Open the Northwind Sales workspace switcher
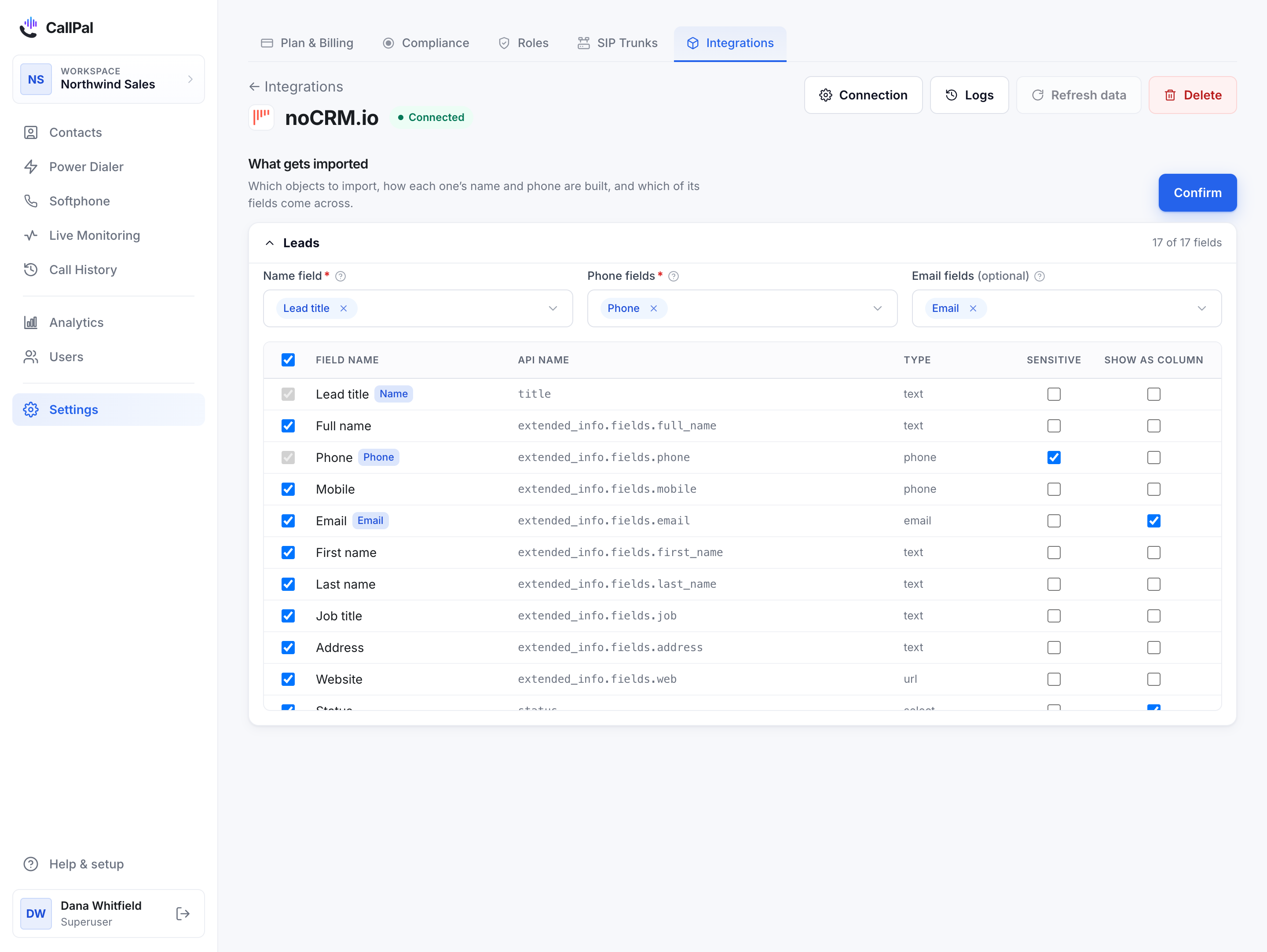Screen dimensions: 1267x952 pyautogui.click(x=108, y=79)
